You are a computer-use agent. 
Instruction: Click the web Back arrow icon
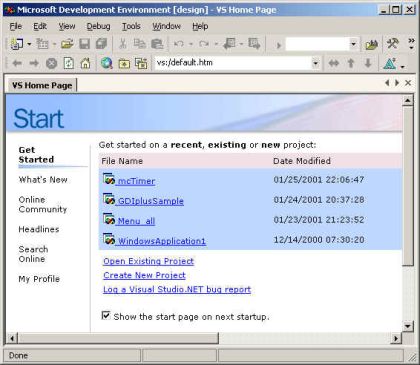17,63
